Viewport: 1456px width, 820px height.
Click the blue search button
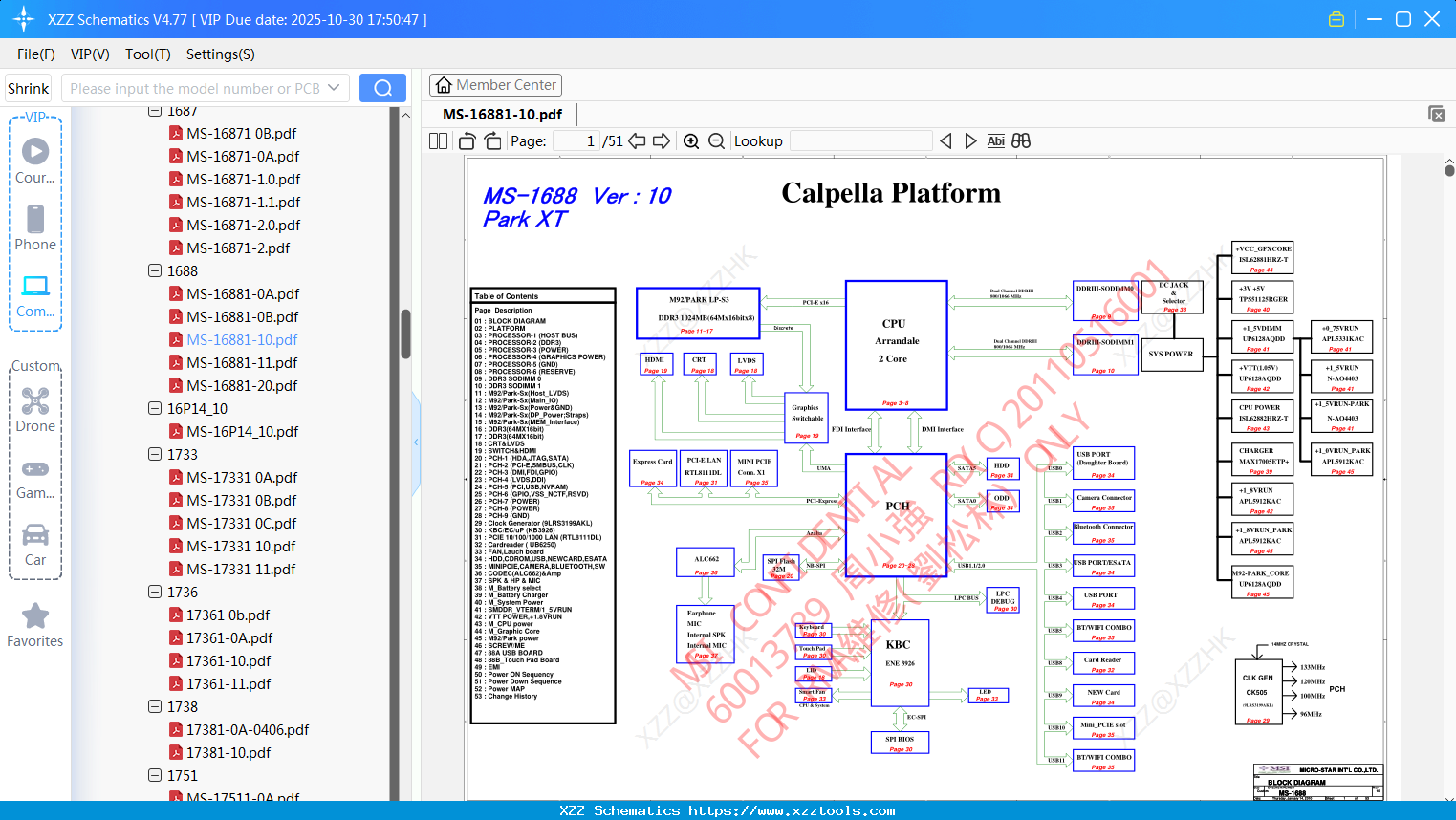(x=382, y=88)
